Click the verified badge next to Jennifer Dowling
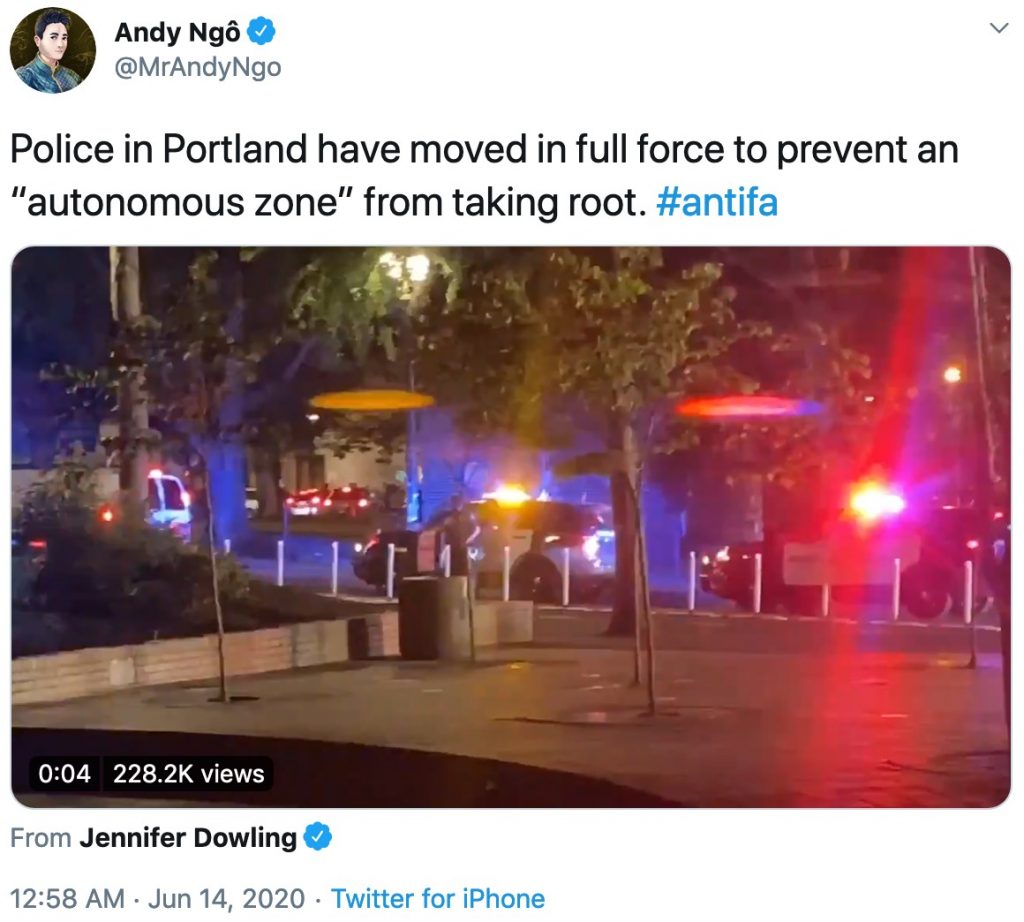The width and height of the screenshot is (1024, 922). [318, 838]
